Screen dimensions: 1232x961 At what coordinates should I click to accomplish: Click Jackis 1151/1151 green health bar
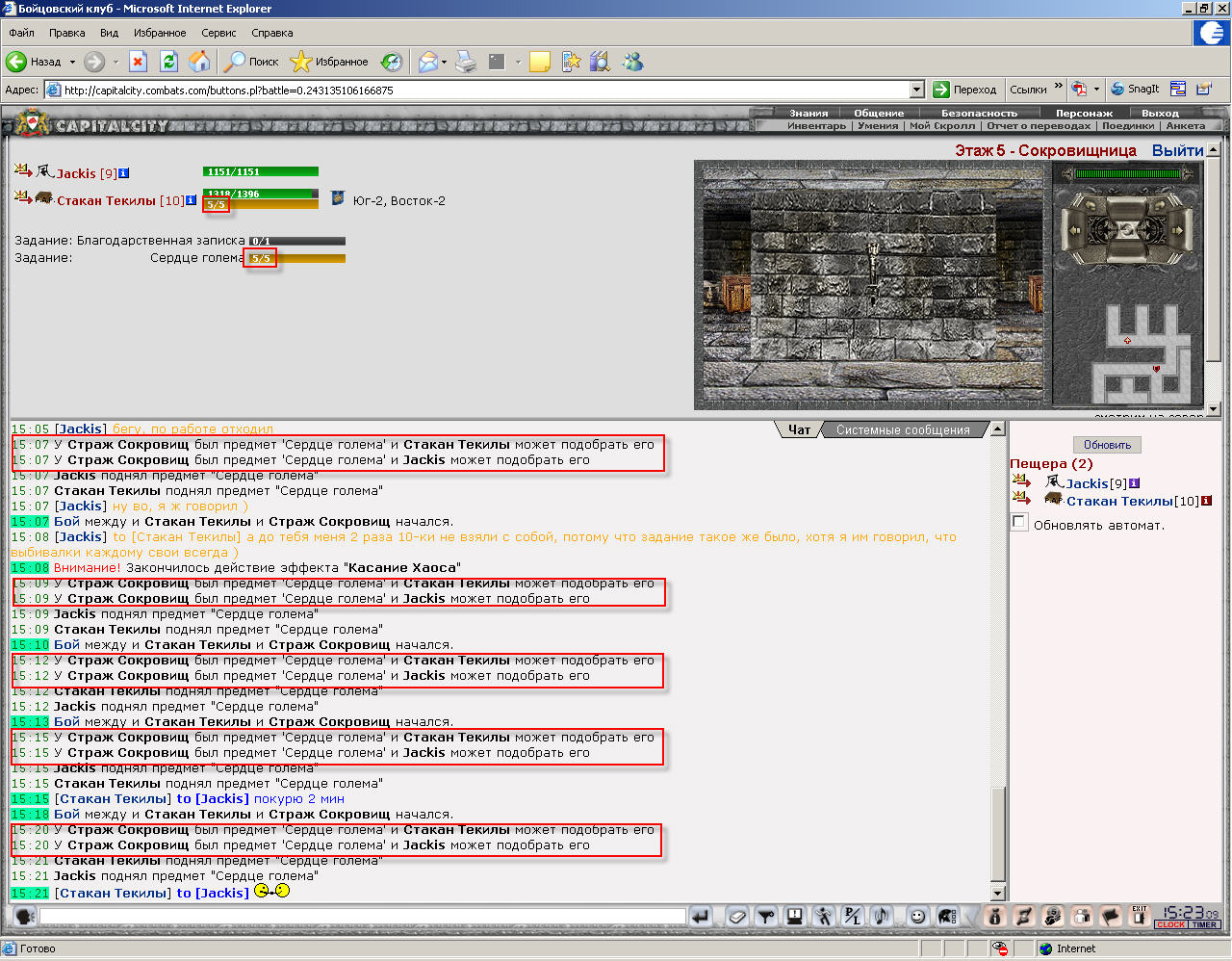260,171
